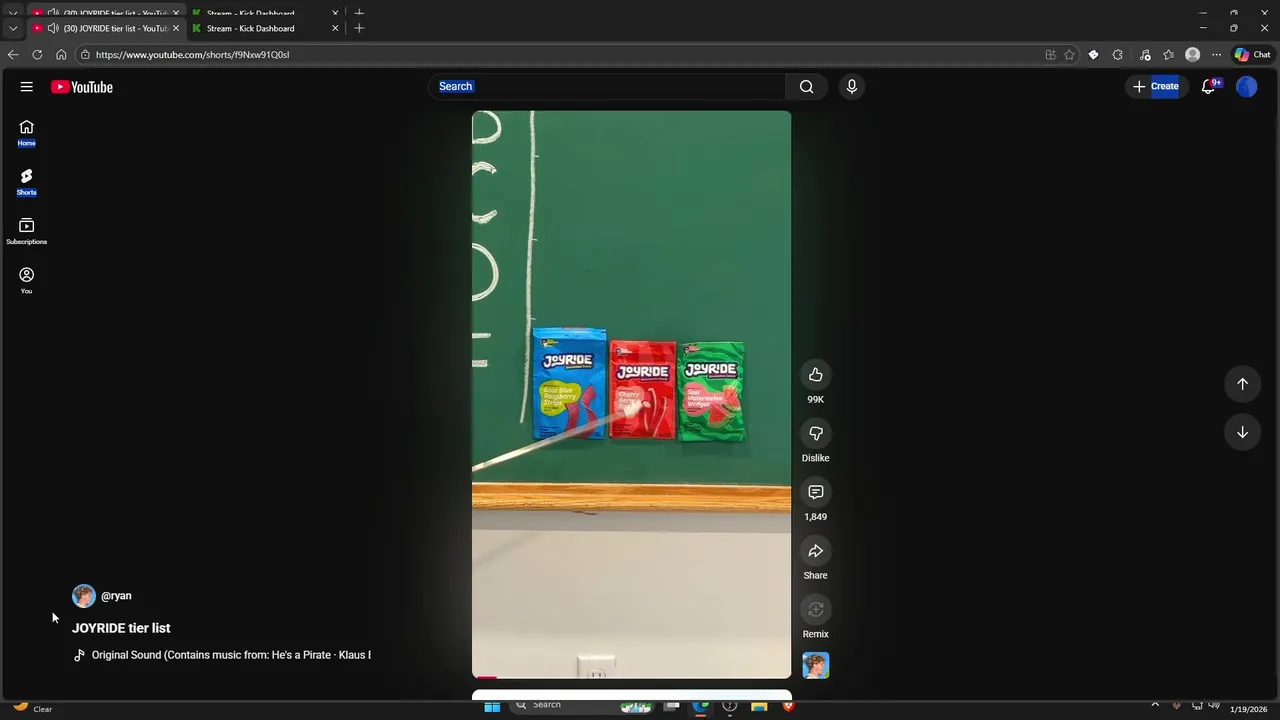Switch to JOYRIDE tier list YouTube tab
The height and width of the screenshot is (720, 1280).
(x=108, y=28)
